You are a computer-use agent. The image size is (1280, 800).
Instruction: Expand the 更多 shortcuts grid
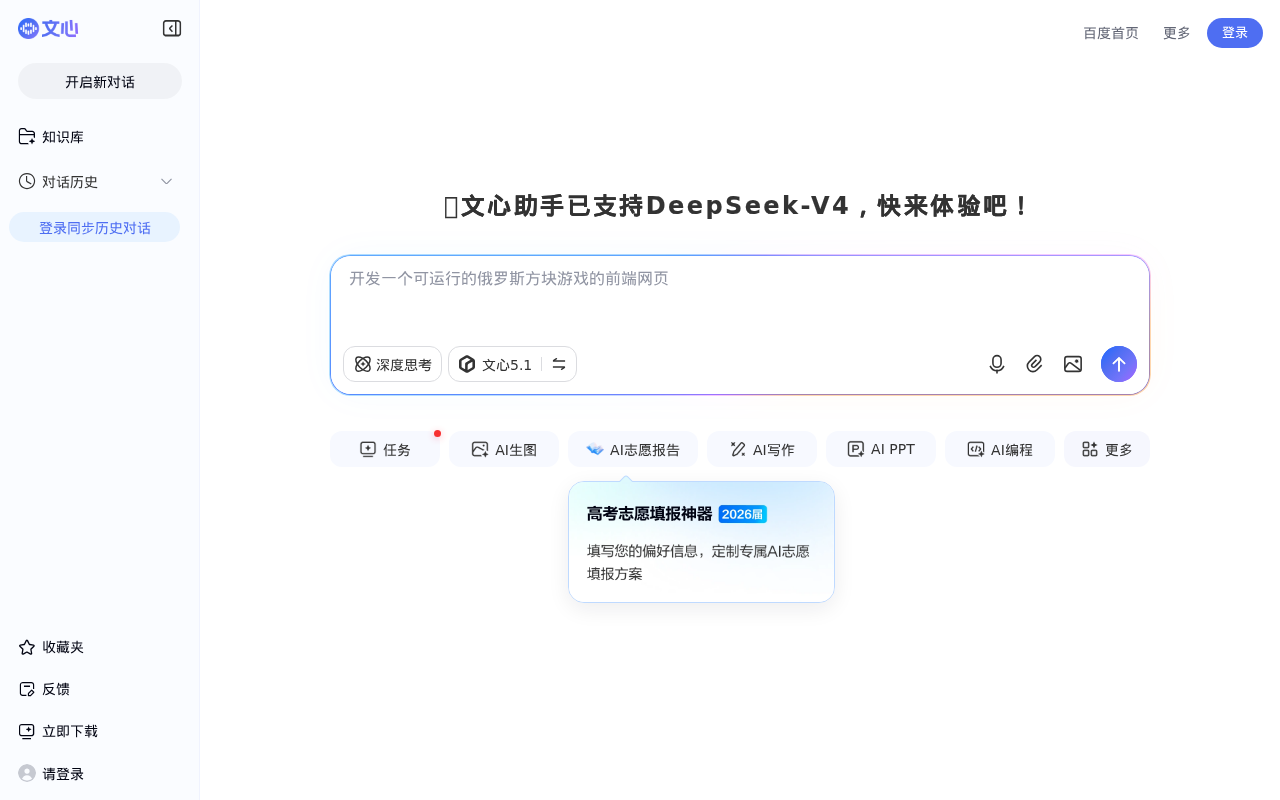click(x=1107, y=449)
